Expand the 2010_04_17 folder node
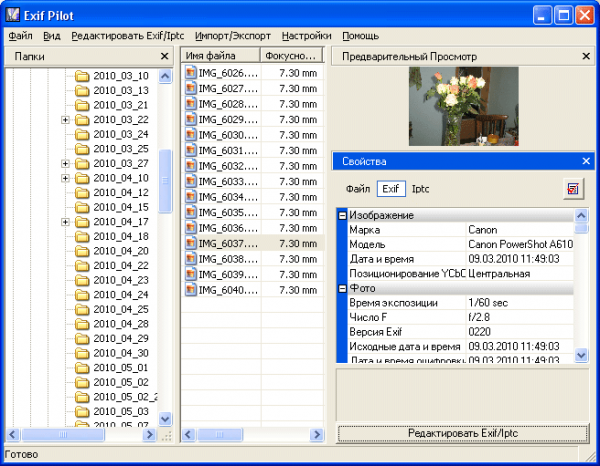This screenshot has height=466, width=600. [x=66, y=222]
